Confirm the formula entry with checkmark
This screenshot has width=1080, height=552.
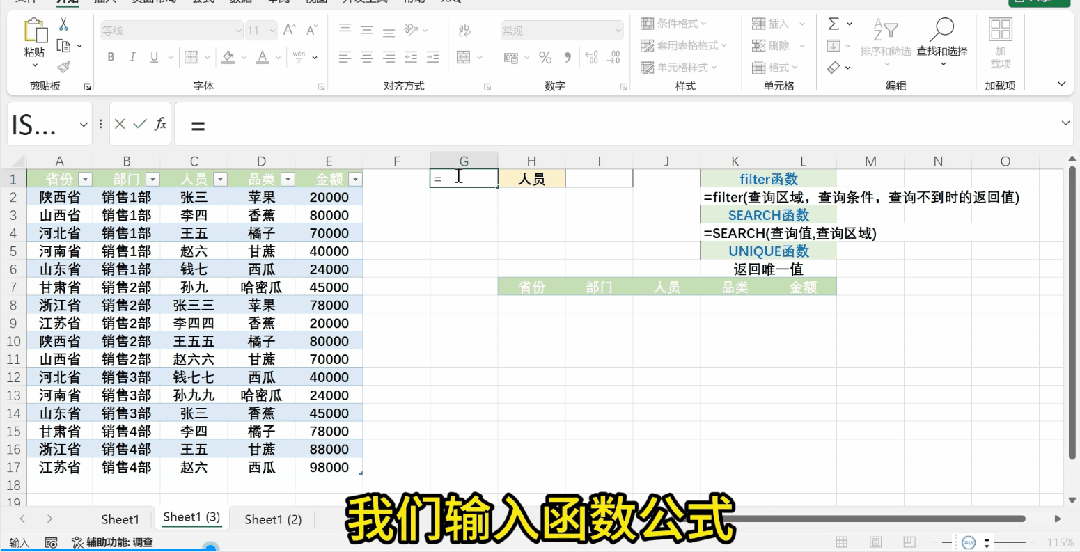point(141,124)
